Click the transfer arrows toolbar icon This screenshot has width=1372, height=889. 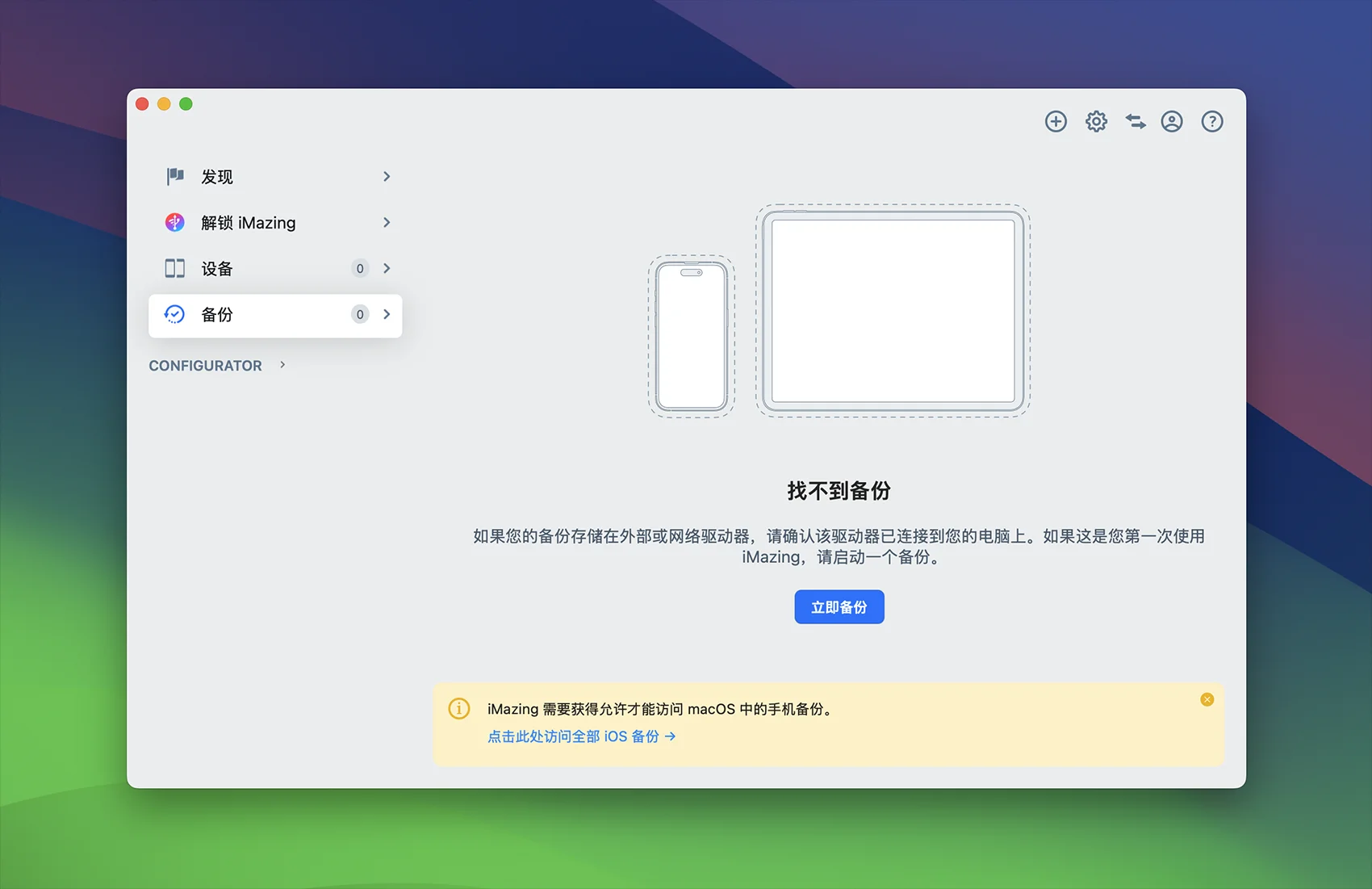(x=1136, y=121)
